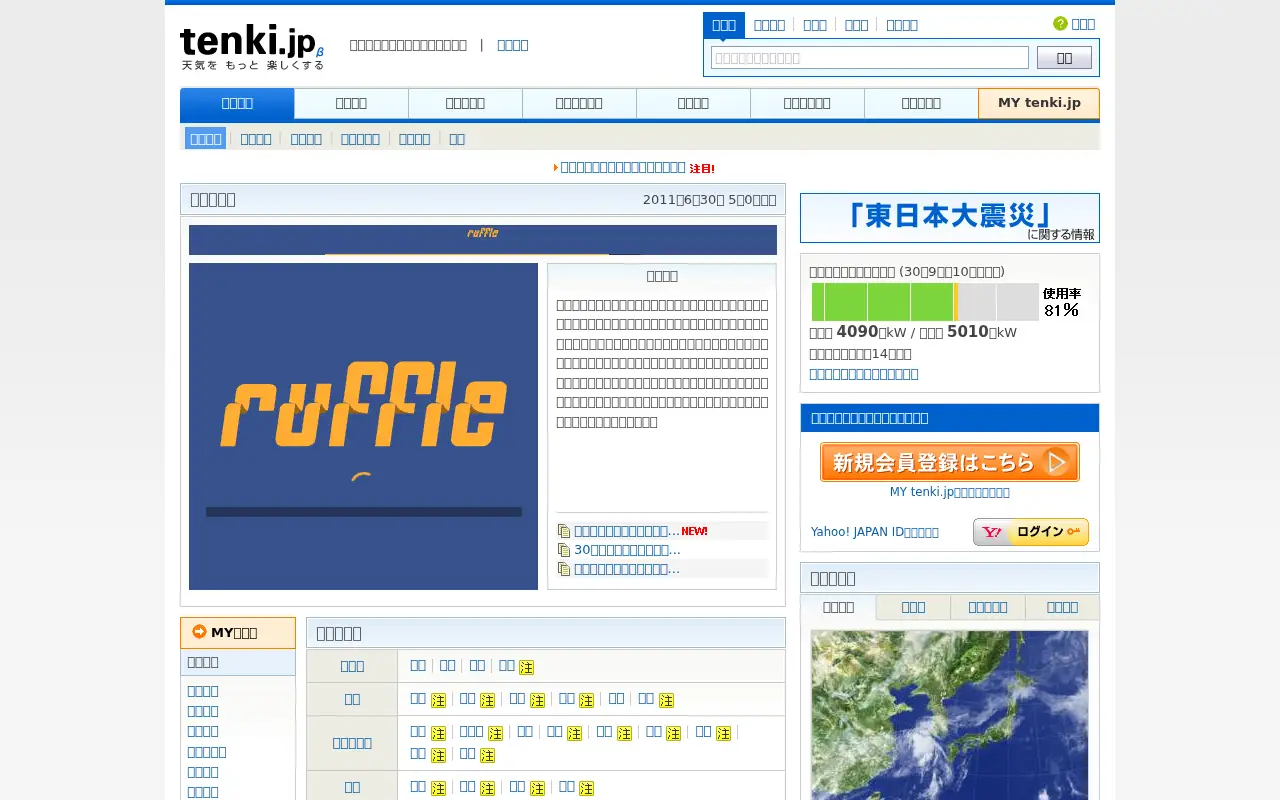Viewport: 1280px width, 800px height.
Task: Open the Yahoo! JAPAN ID link
Action: click(x=875, y=532)
